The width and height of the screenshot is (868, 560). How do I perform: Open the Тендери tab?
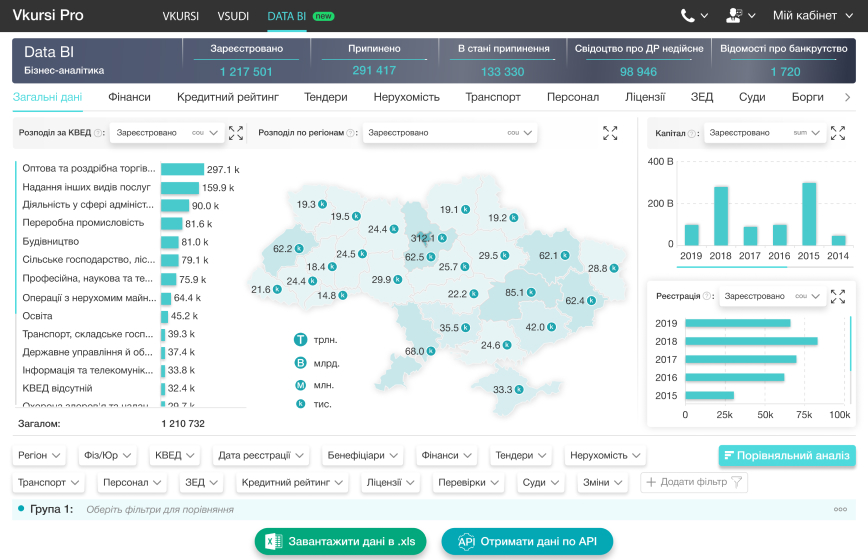tap(326, 97)
